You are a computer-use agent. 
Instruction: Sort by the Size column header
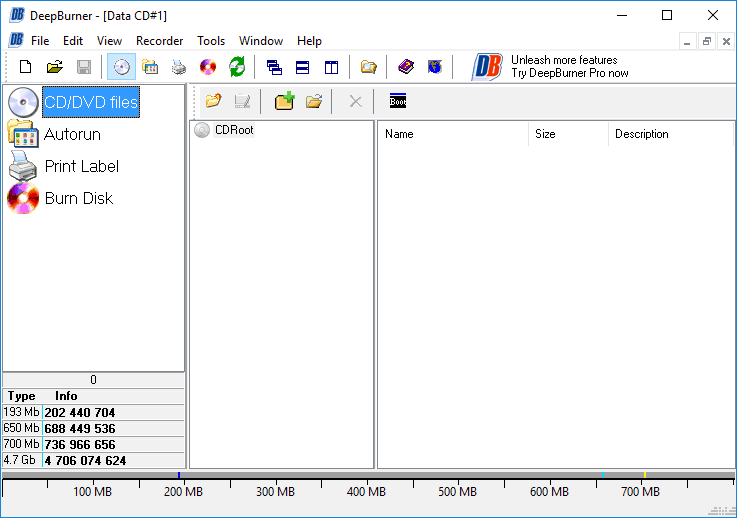coord(568,134)
